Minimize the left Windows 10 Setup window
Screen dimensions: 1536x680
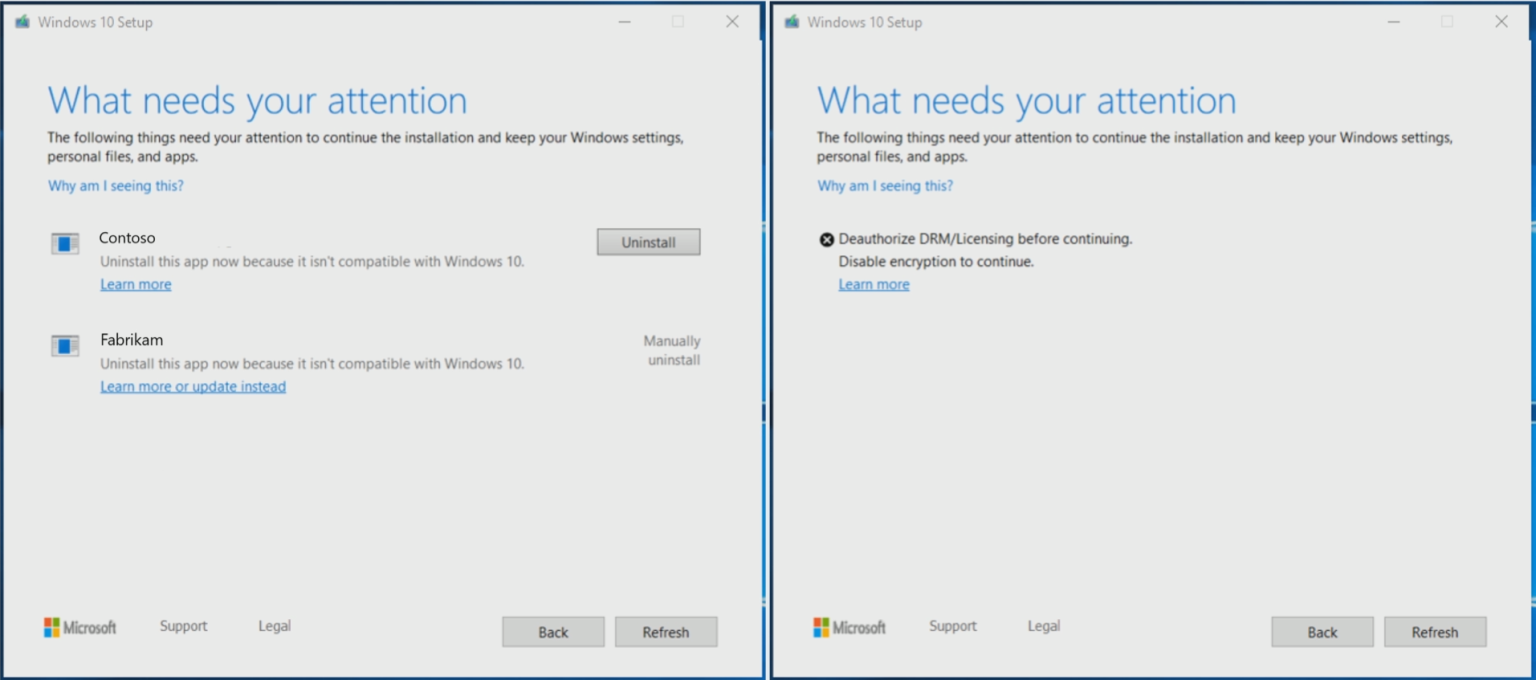625,20
